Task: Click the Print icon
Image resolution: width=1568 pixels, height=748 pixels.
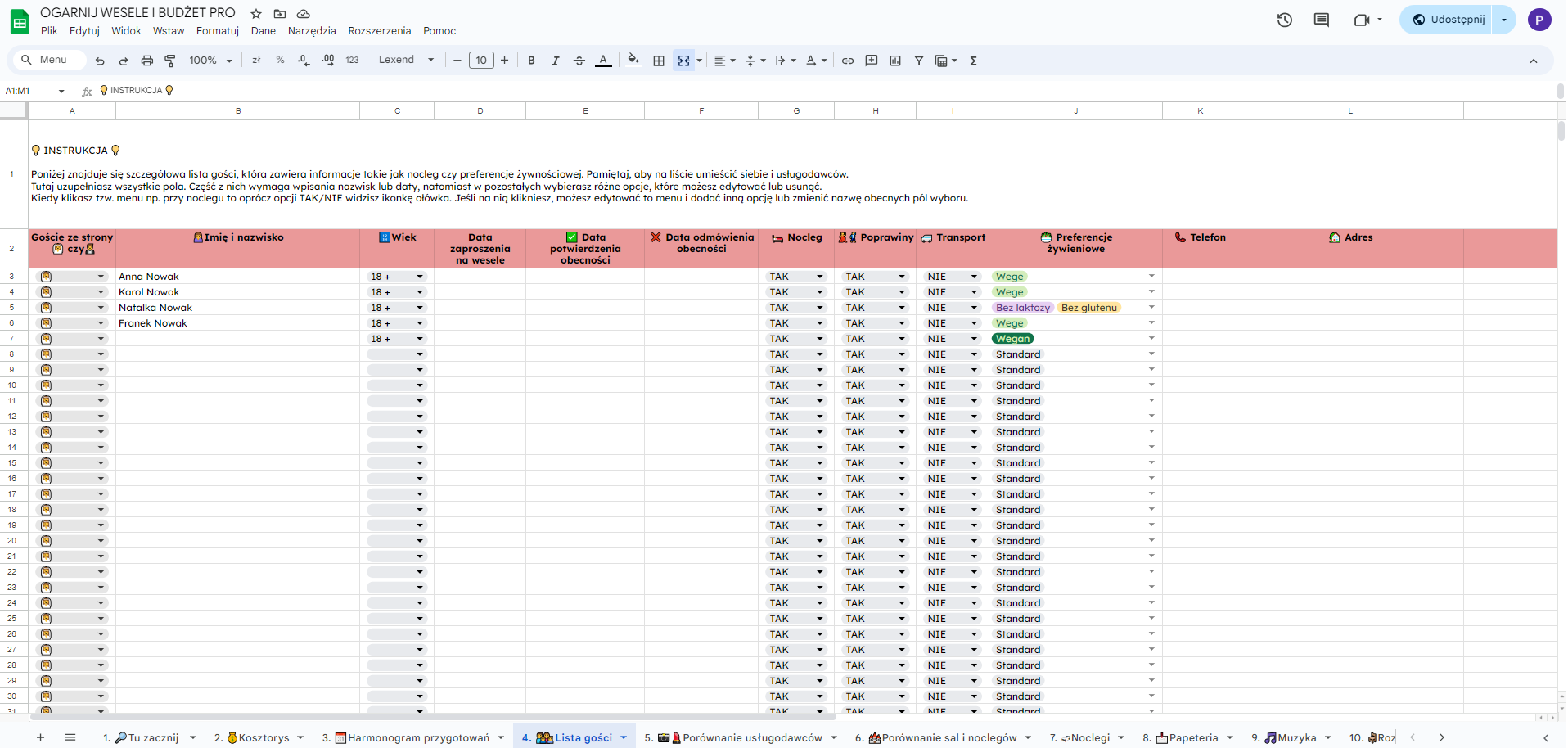Action: (x=147, y=61)
